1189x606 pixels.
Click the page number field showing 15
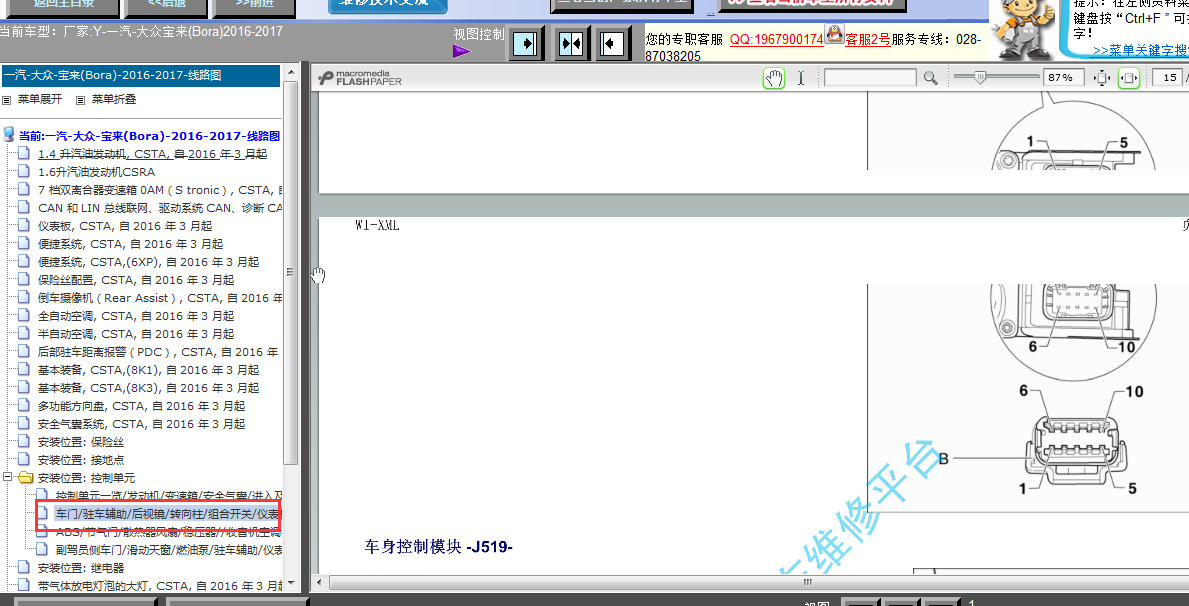(1170, 78)
